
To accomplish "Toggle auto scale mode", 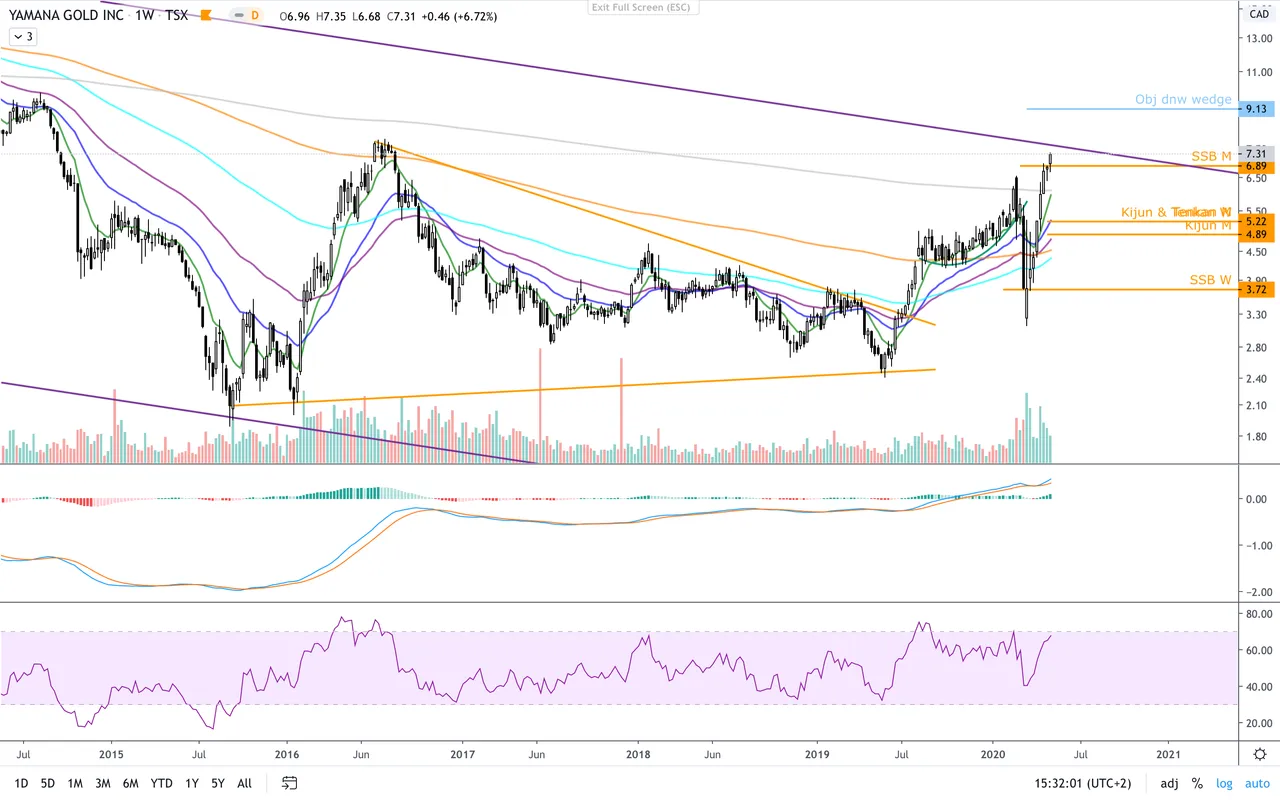I will (1255, 783).
